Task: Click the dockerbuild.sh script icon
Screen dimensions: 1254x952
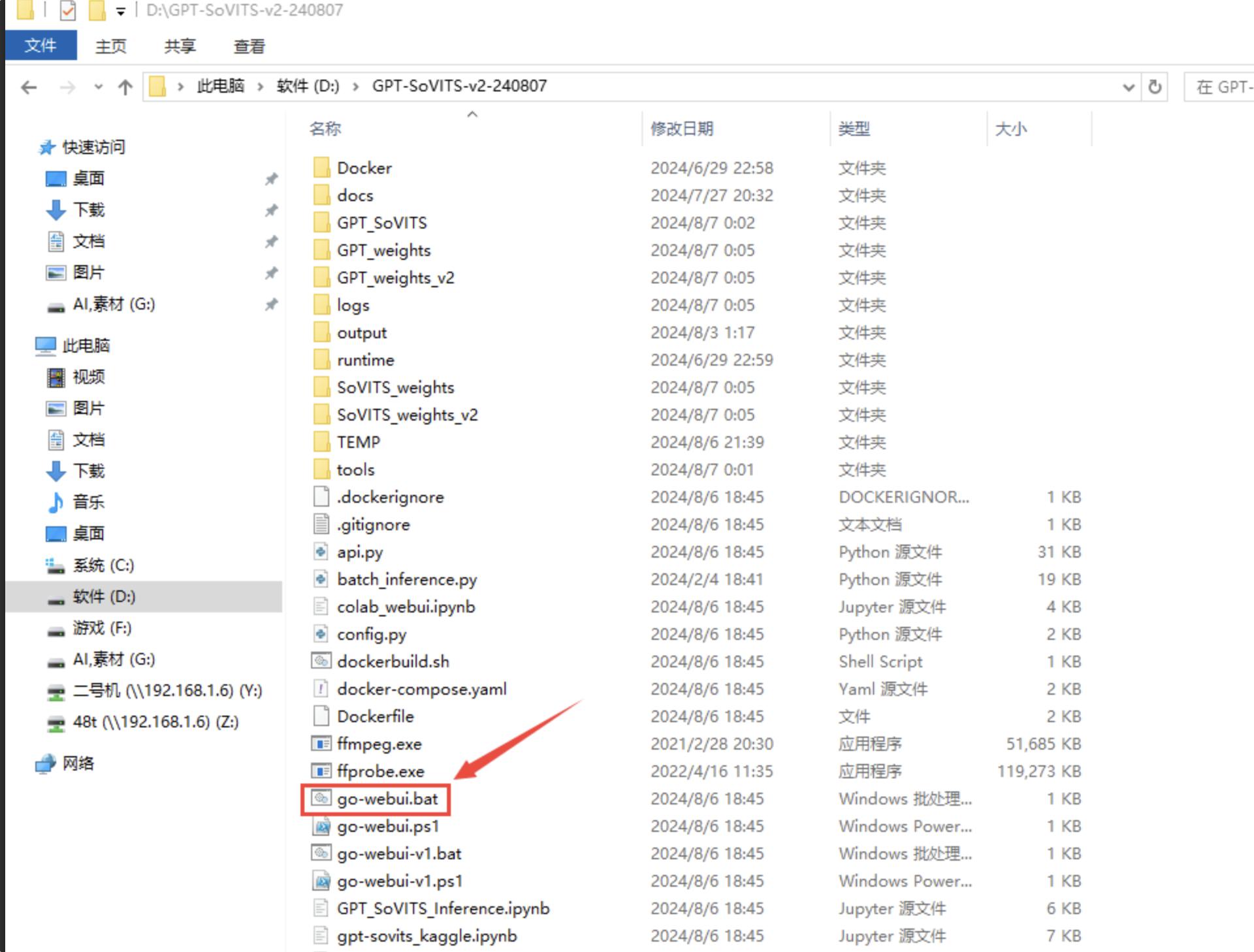Action: coord(321,661)
